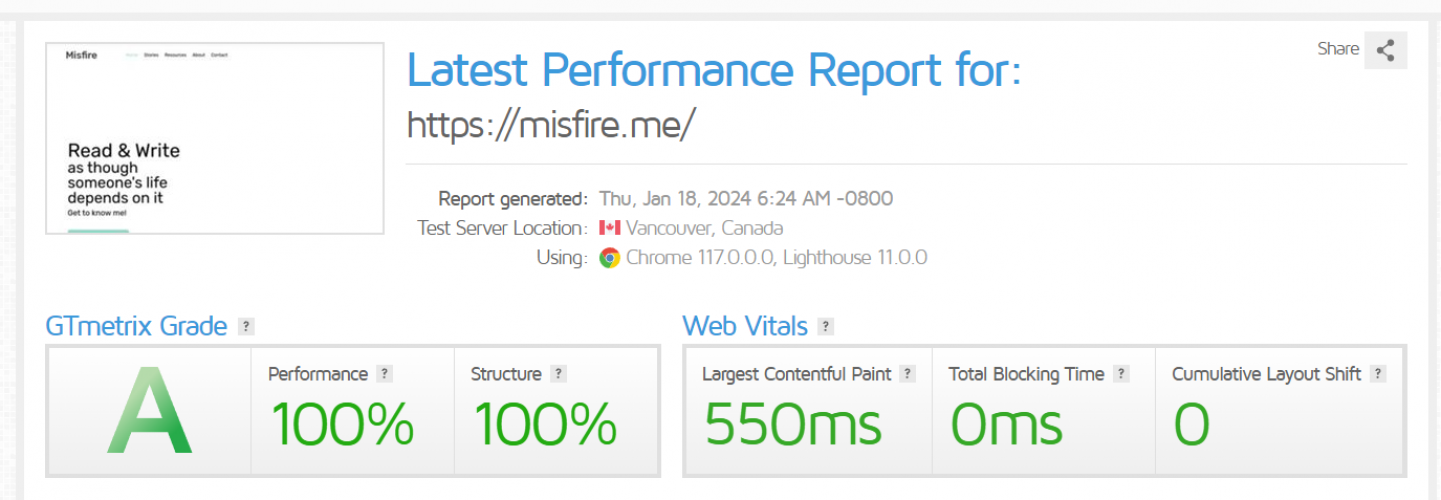The height and width of the screenshot is (500, 1441).
Task: Click the Chrome browser icon
Action: pos(609,258)
